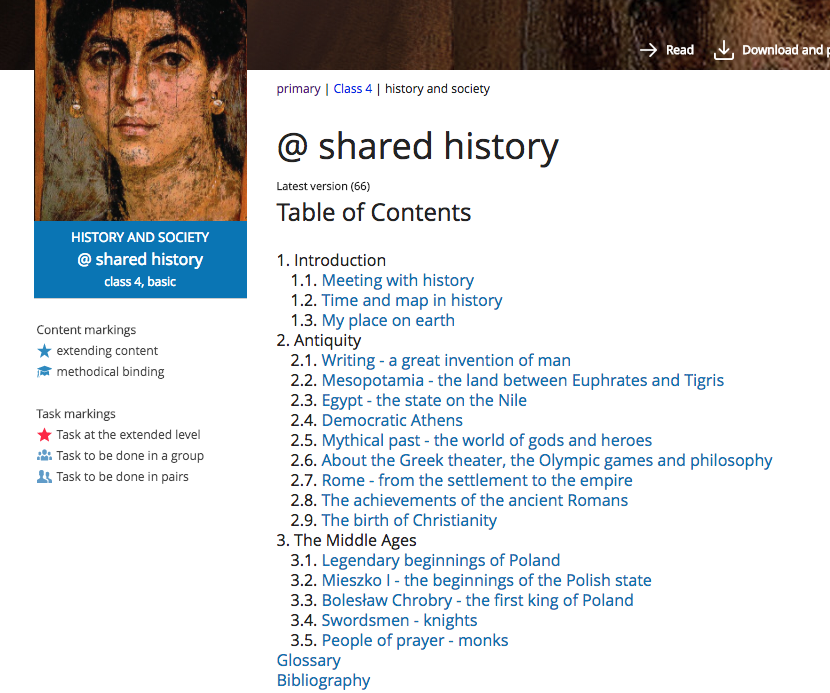Open the Glossary link
The width and height of the screenshot is (830, 693).
pyautogui.click(x=309, y=660)
